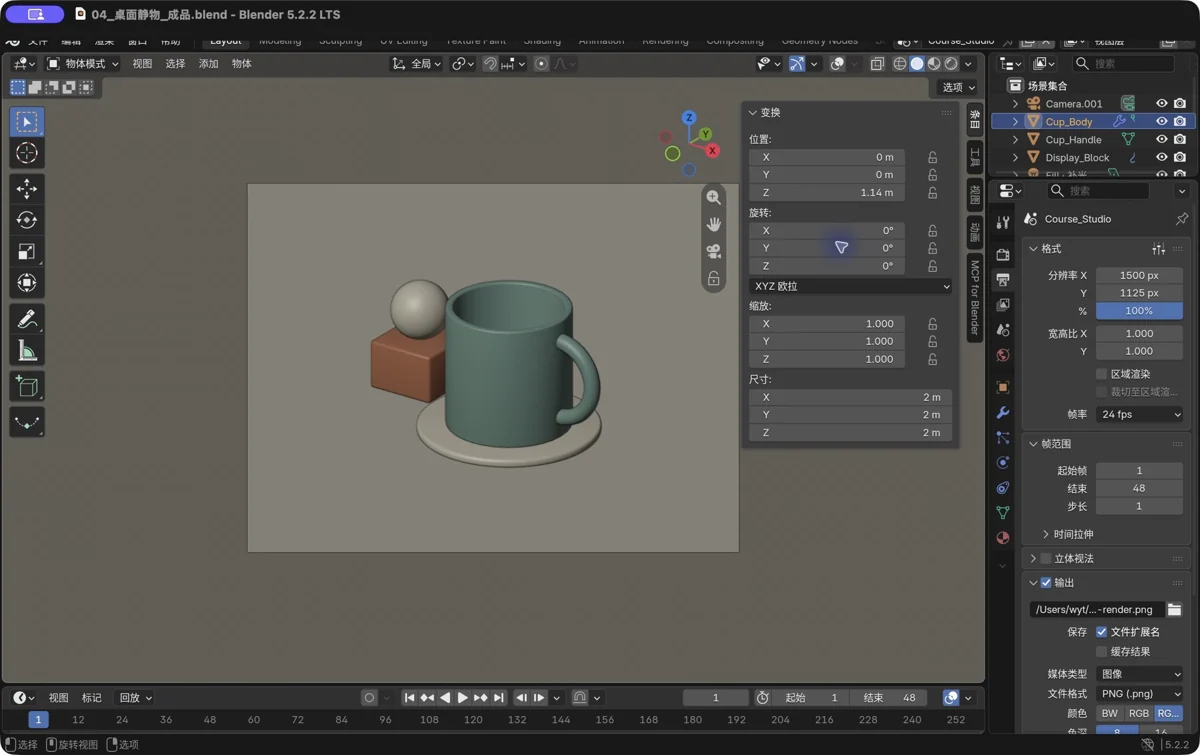Activate the Annotate pencil tool
Screen dimensions: 1200x755
(27, 319)
